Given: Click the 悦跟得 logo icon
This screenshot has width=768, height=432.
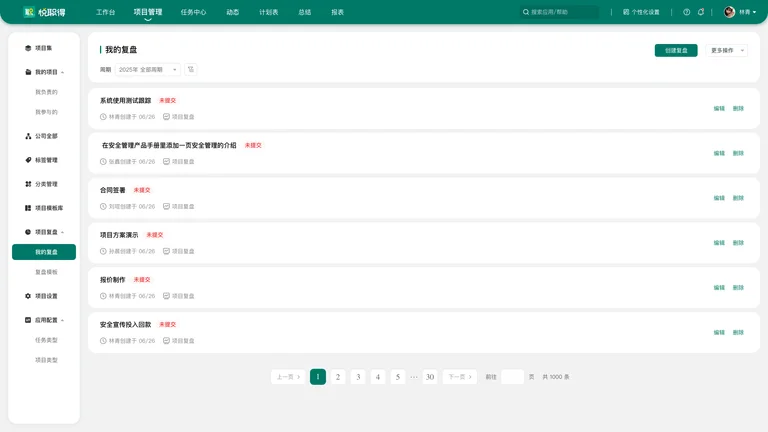Looking at the screenshot, I should coord(29,12).
